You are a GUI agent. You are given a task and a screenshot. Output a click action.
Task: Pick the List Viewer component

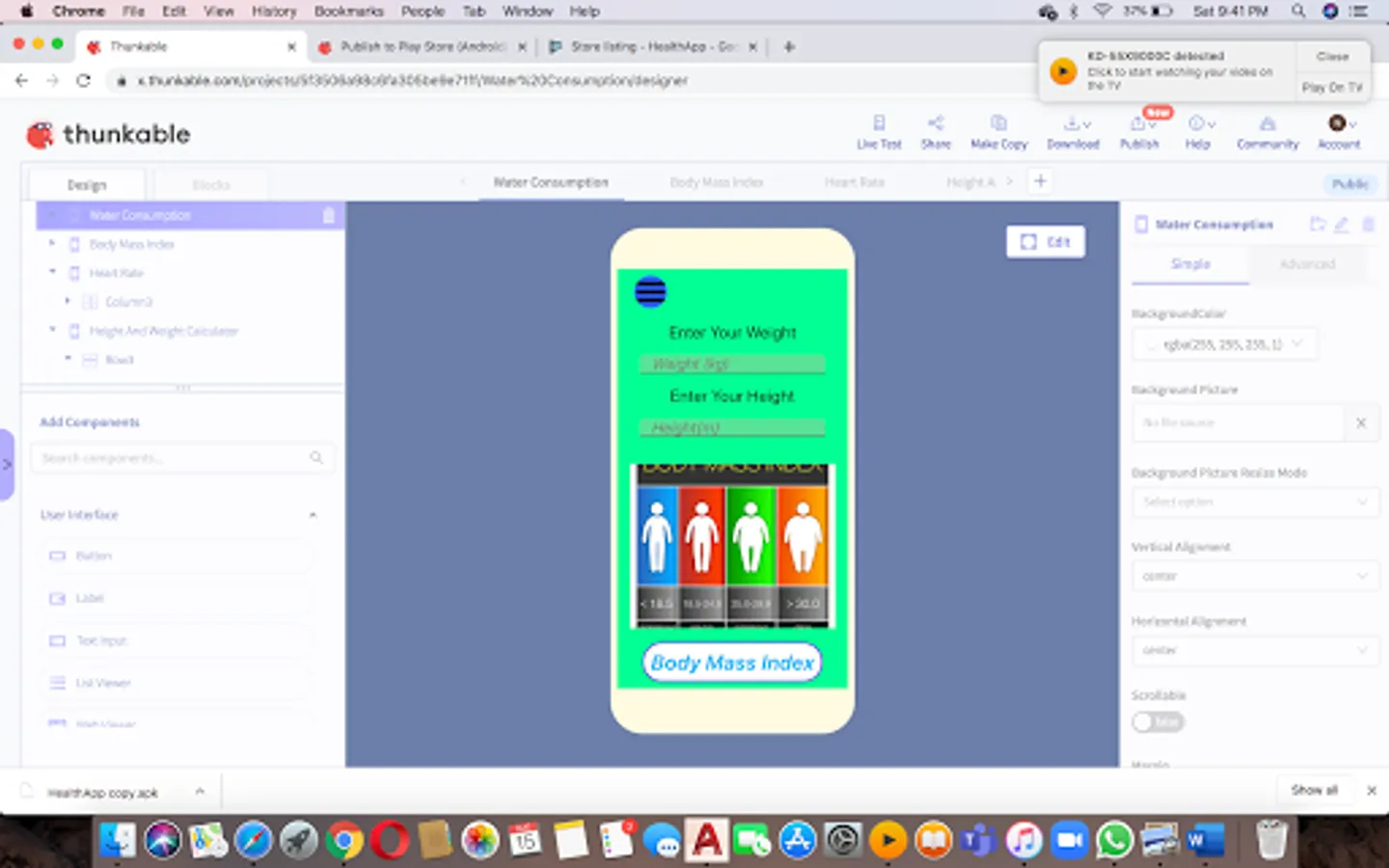point(177,683)
